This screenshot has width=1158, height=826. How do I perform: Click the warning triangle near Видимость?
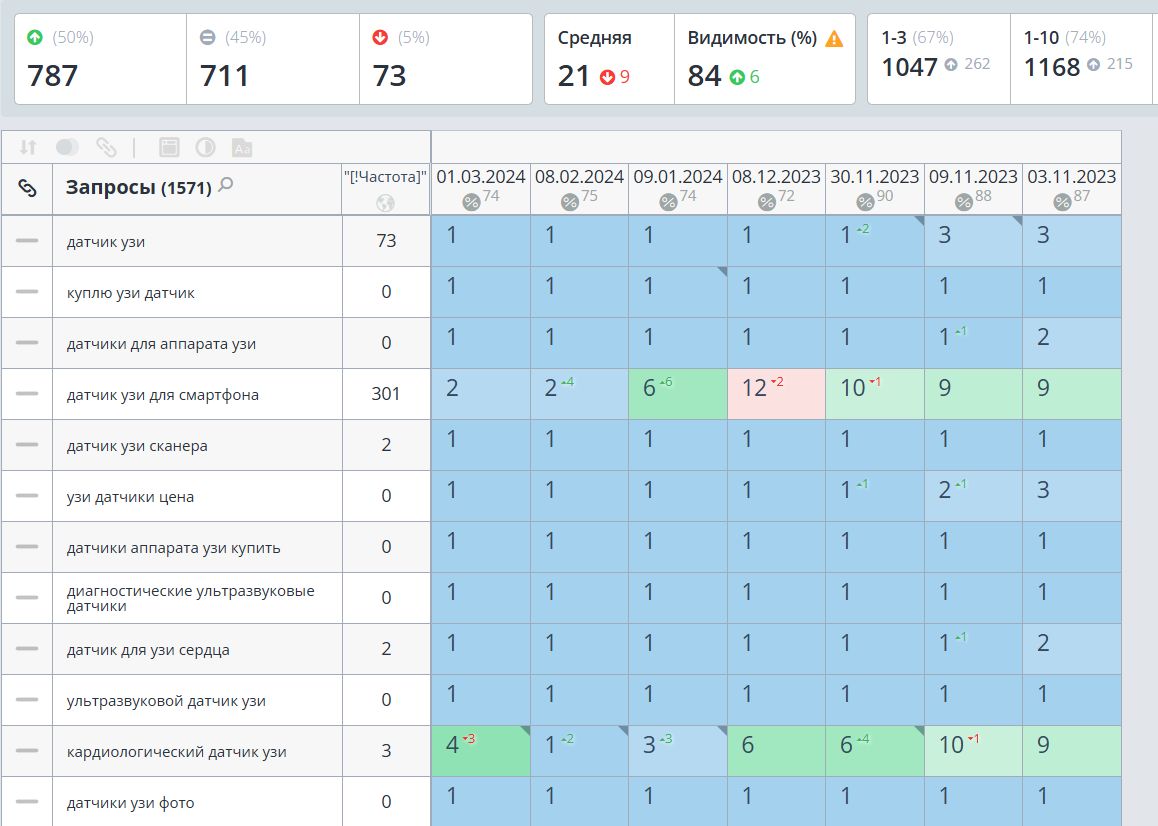click(x=834, y=38)
